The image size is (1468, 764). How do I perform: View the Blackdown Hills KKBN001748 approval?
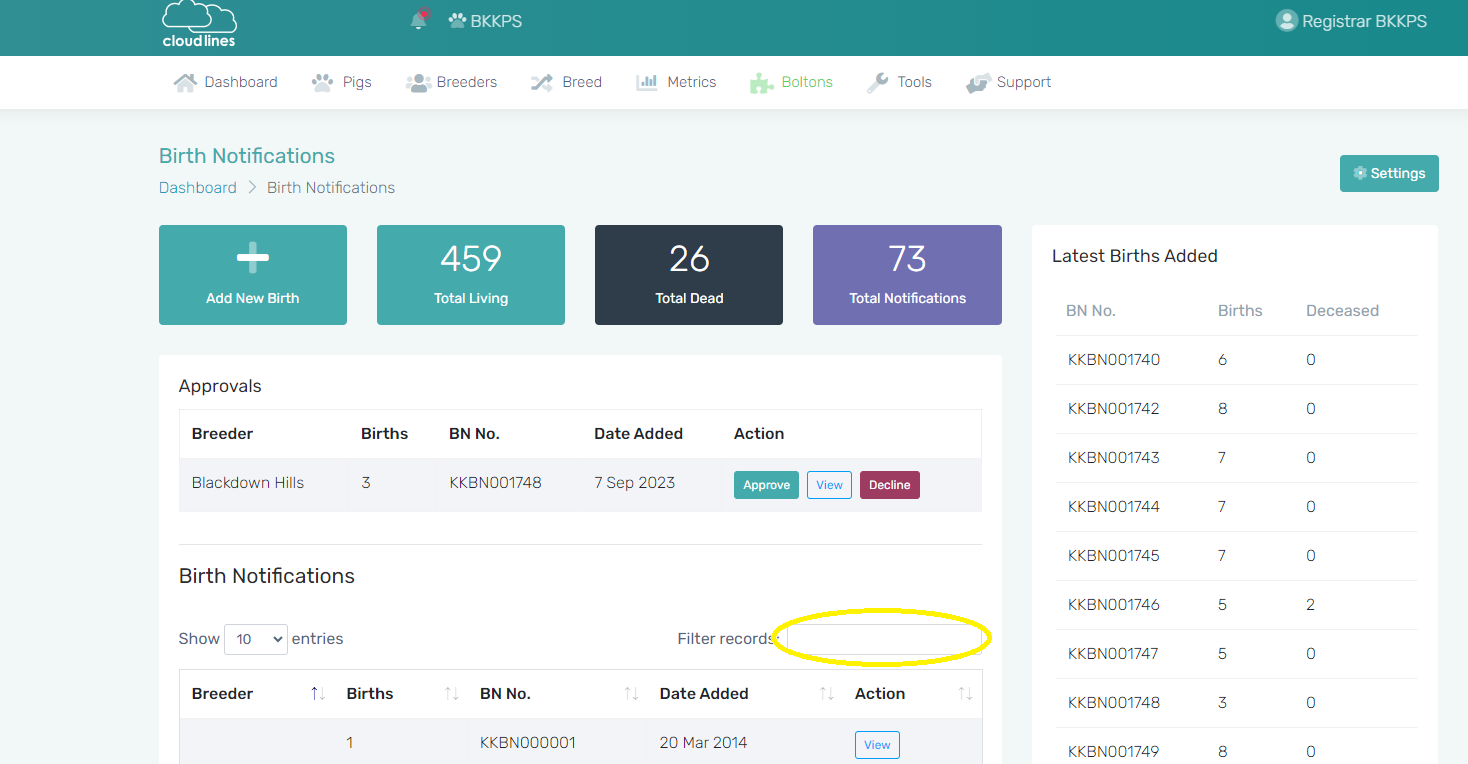click(829, 485)
